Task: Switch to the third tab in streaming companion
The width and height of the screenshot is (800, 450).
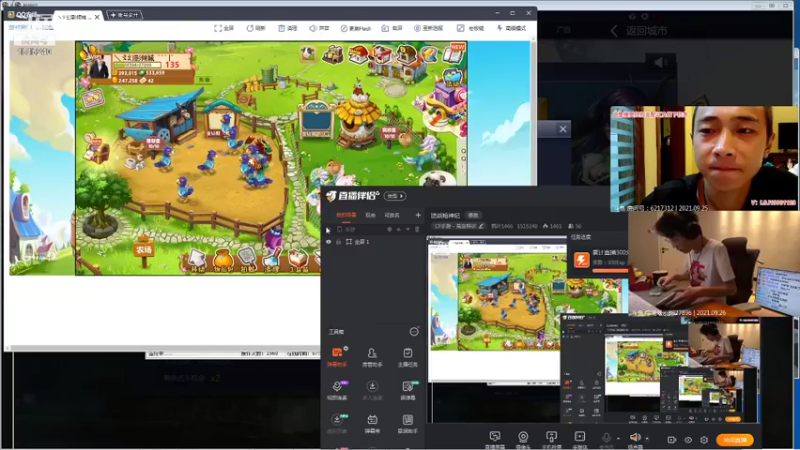Action: [392, 215]
